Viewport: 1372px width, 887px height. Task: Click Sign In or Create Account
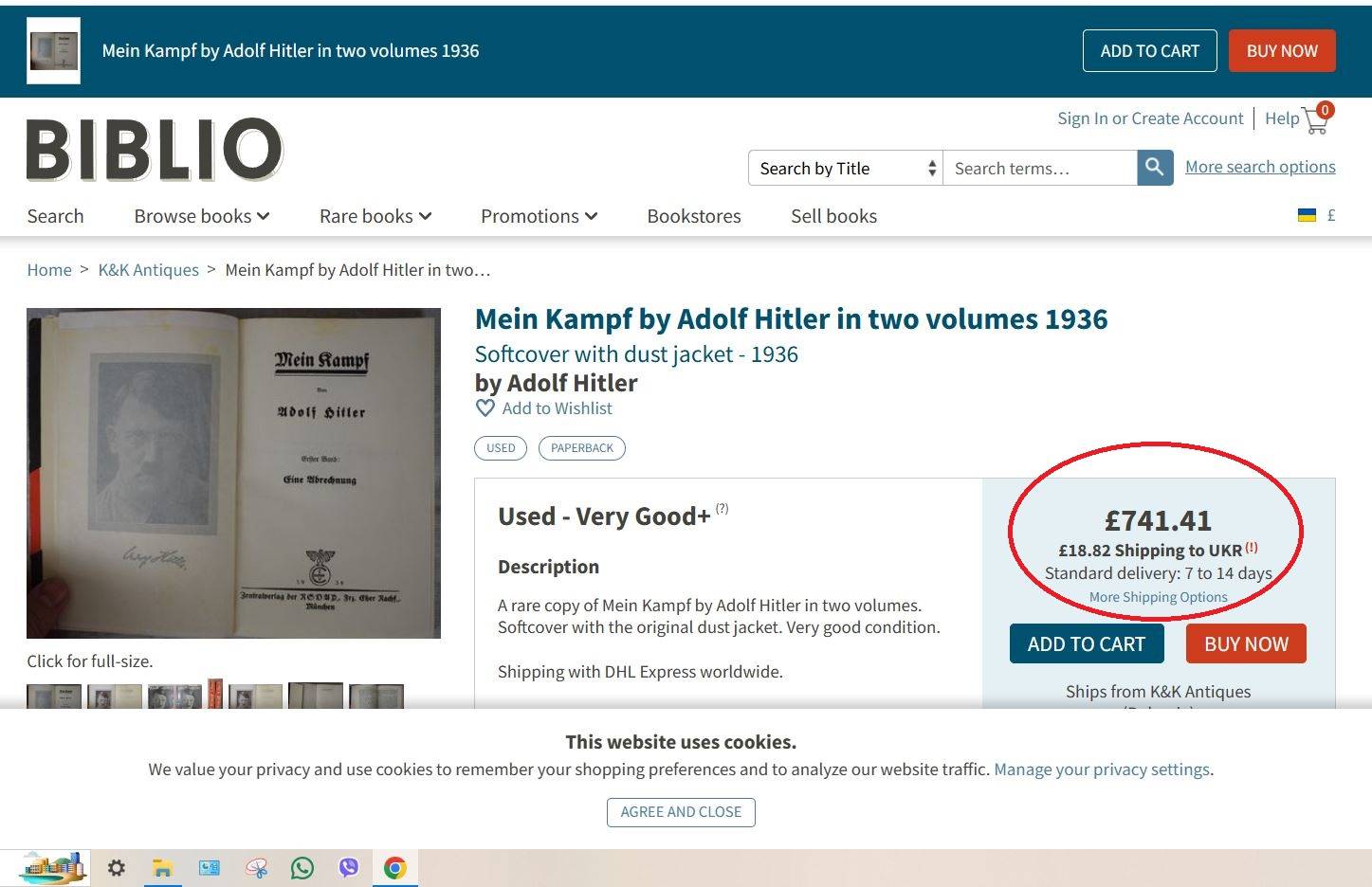pos(1150,118)
